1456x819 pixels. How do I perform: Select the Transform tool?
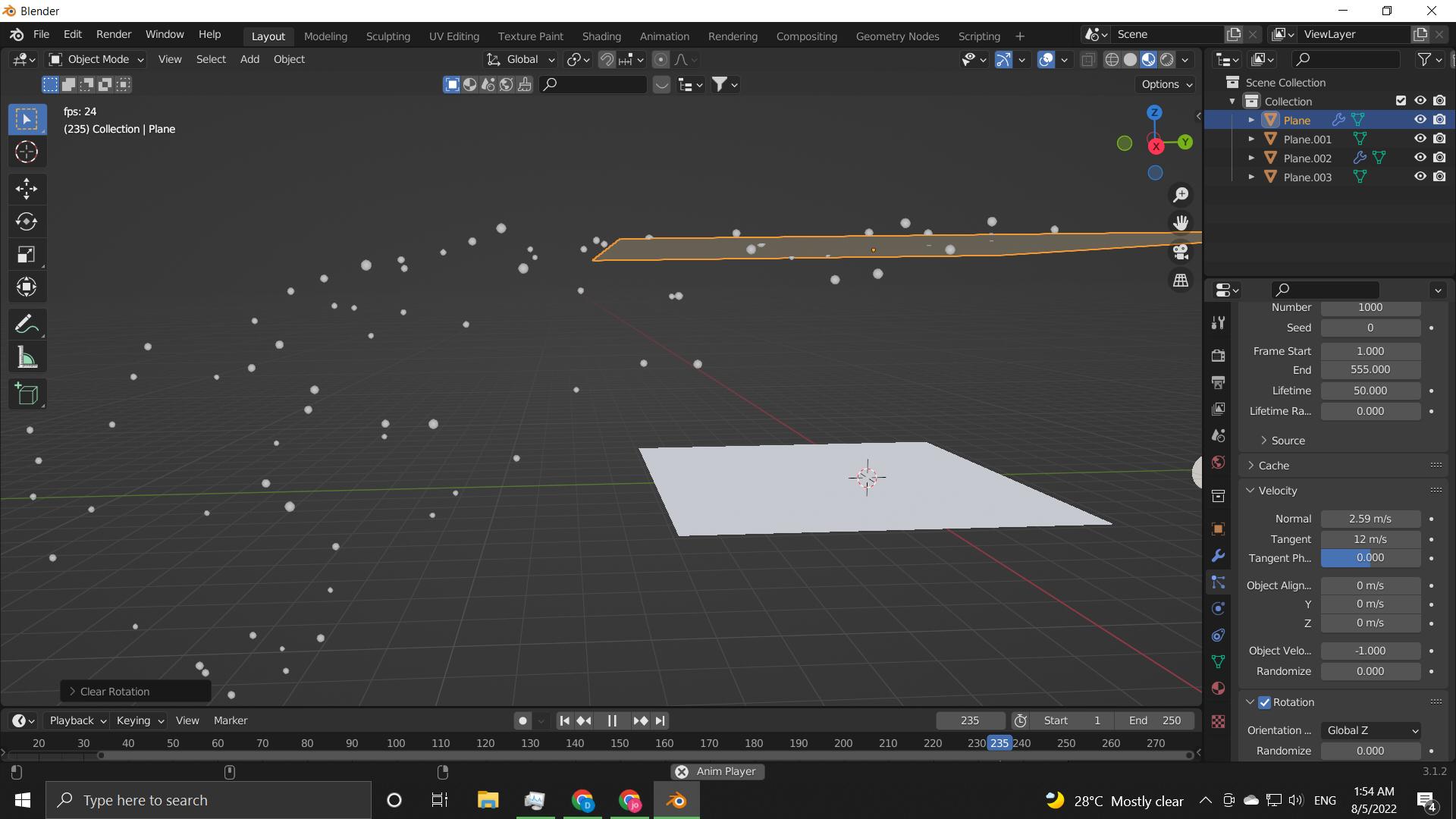pyautogui.click(x=27, y=287)
